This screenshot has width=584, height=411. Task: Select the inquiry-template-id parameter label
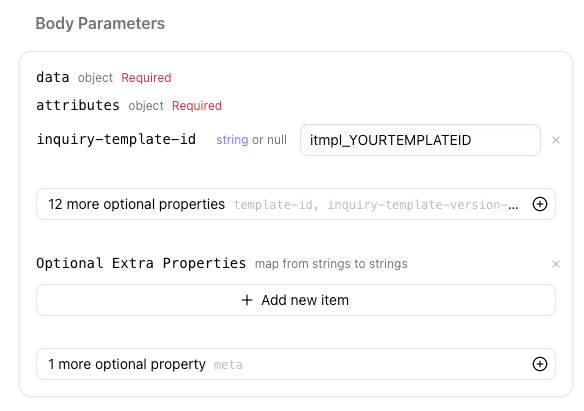(x=116, y=140)
